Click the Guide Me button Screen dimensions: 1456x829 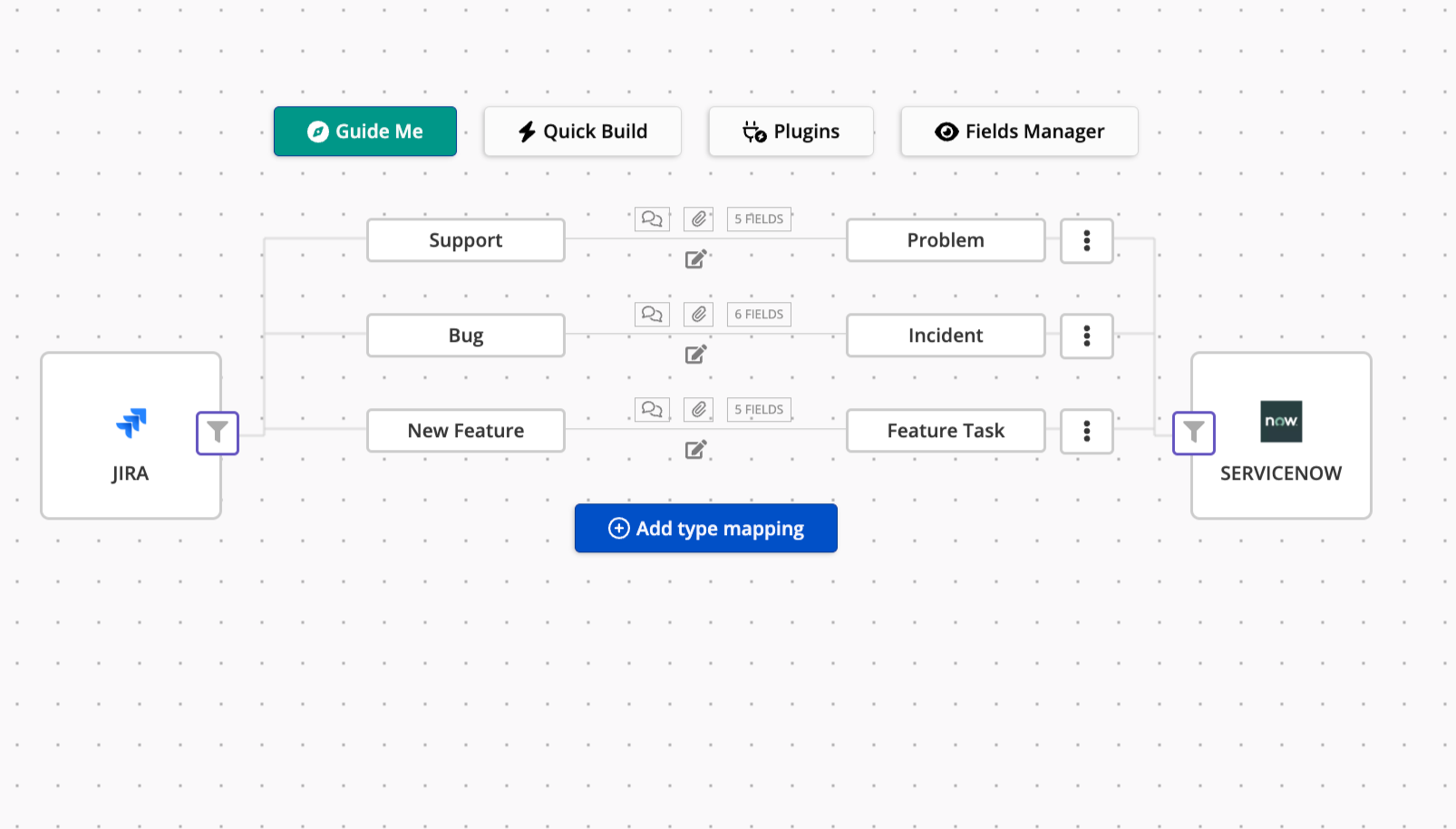coord(365,132)
